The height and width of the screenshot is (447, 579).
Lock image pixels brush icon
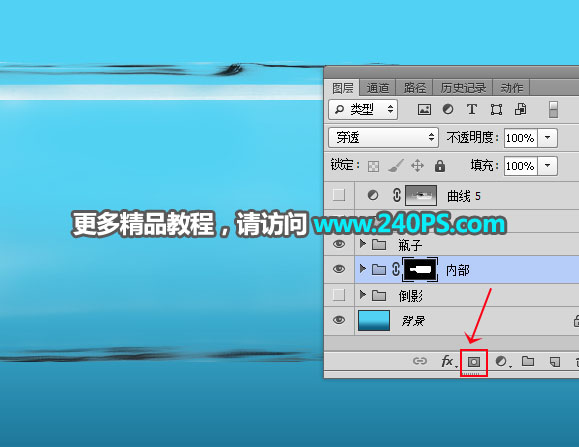point(395,166)
